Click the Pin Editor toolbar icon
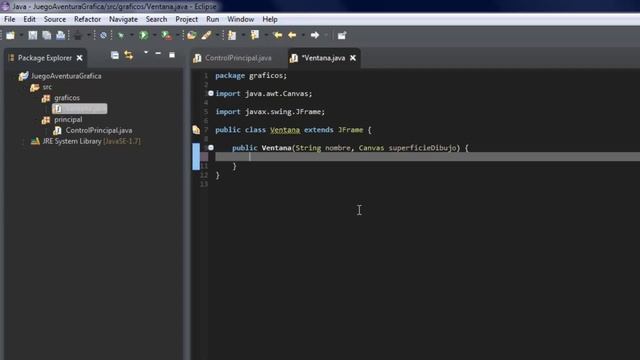Viewport: 640px width, 360px height. pos(342,36)
